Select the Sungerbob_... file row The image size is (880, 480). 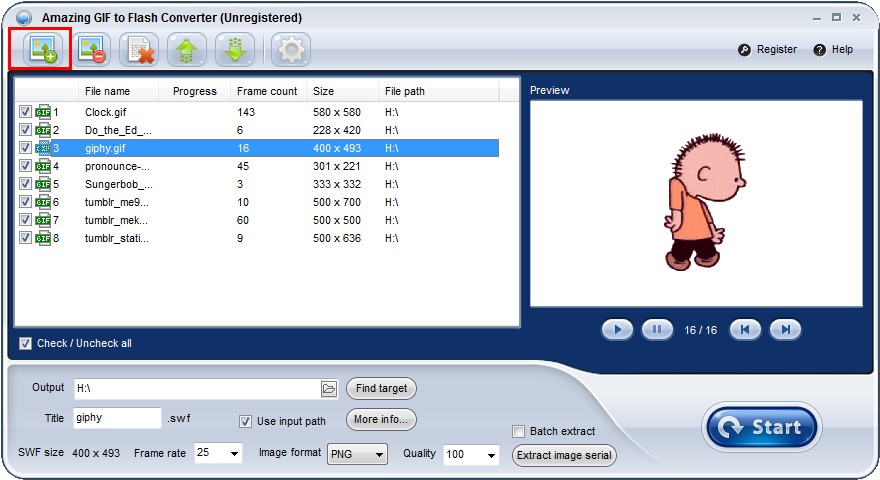pos(258,184)
